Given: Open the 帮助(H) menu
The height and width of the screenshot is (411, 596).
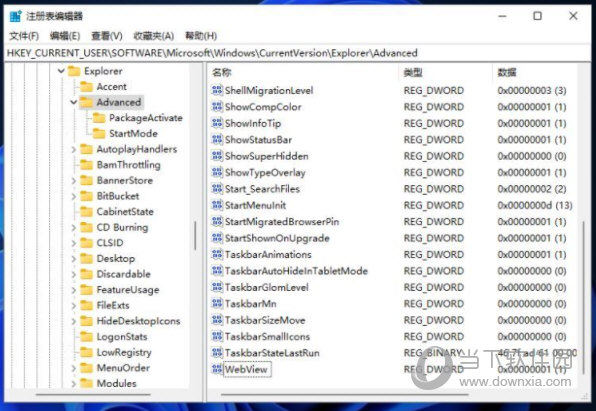Looking at the screenshot, I should point(201,36).
